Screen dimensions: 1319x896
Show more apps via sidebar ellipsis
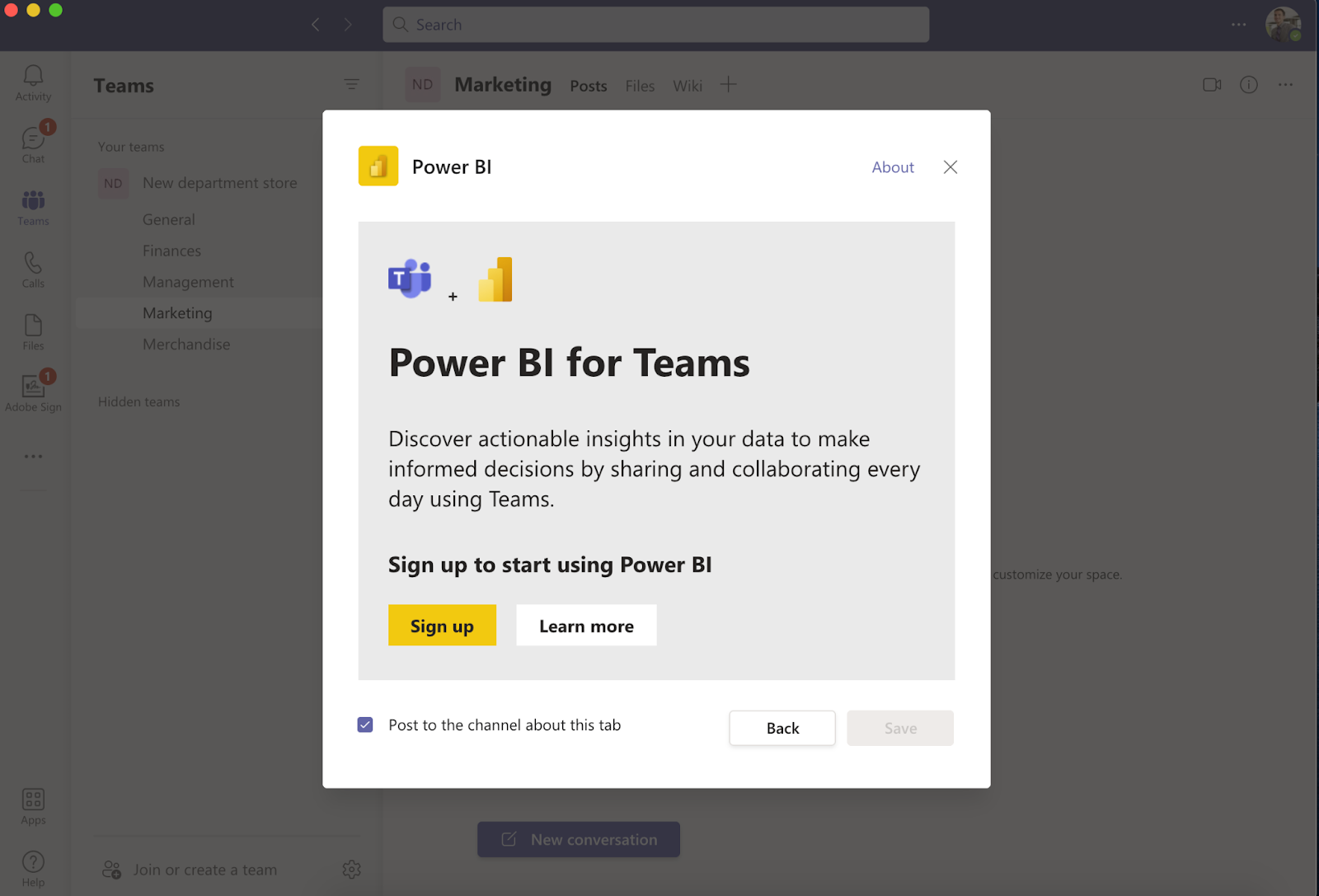pos(33,456)
